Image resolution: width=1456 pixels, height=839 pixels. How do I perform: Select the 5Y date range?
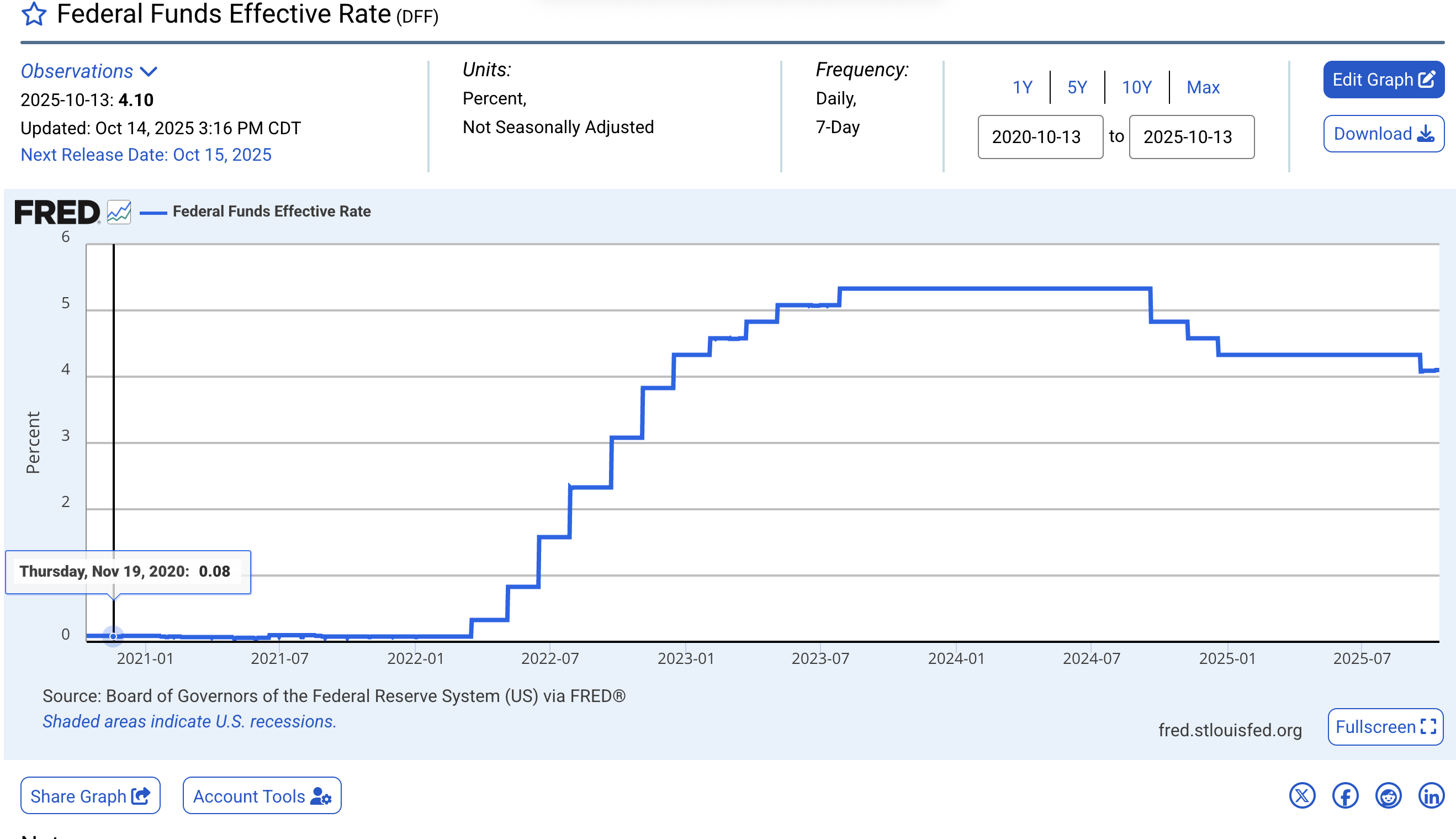point(1077,88)
